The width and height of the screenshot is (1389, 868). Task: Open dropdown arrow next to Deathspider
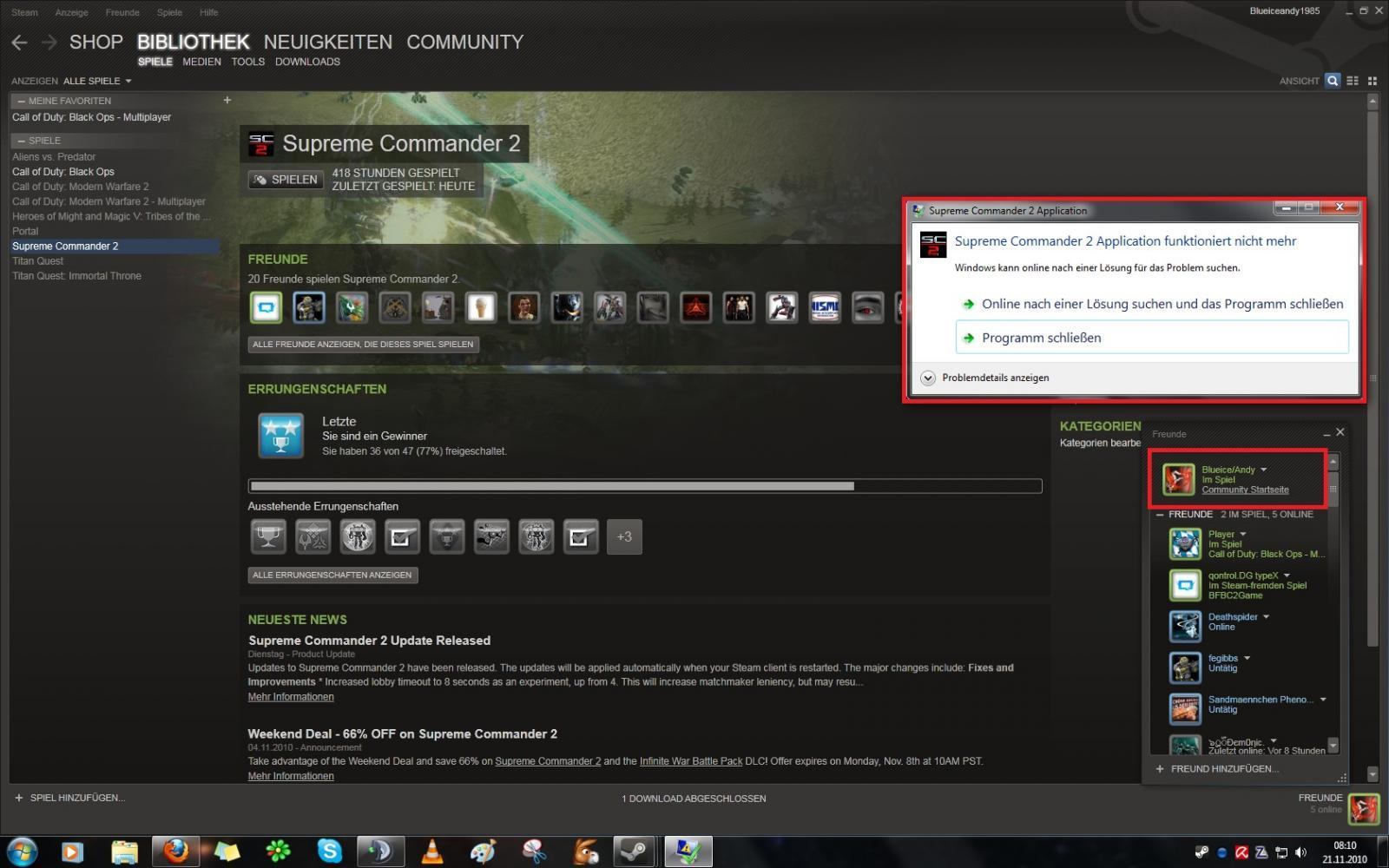tap(1266, 617)
